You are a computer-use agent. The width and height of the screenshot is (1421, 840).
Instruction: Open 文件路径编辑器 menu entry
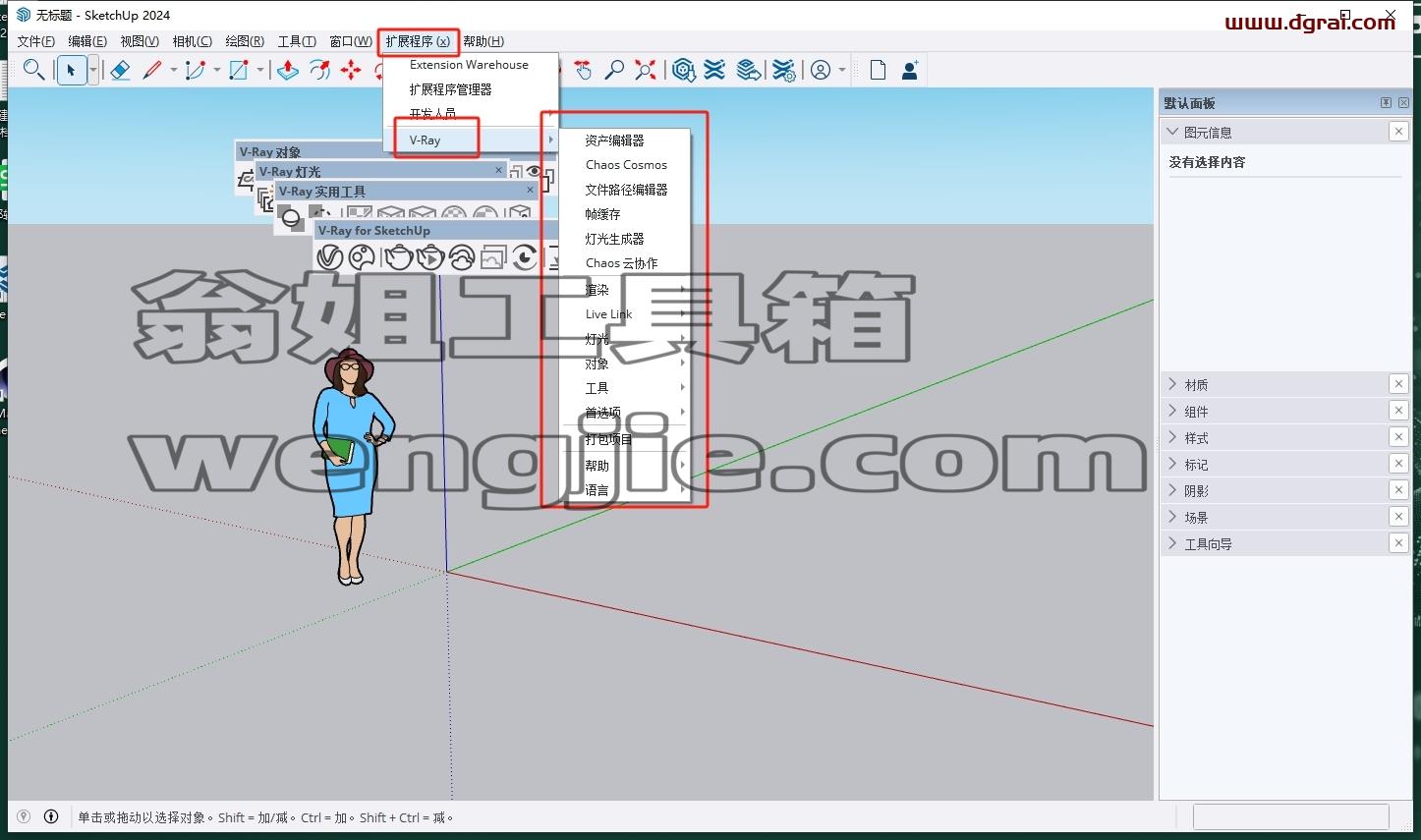coord(626,190)
